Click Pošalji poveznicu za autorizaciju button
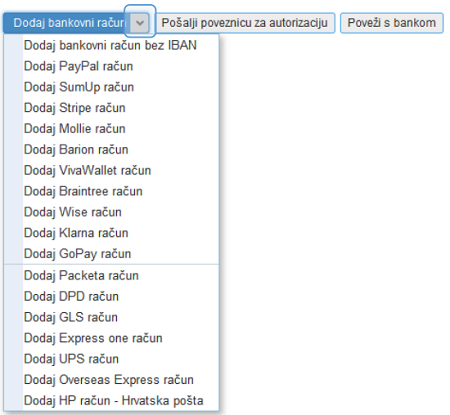 point(245,23)
